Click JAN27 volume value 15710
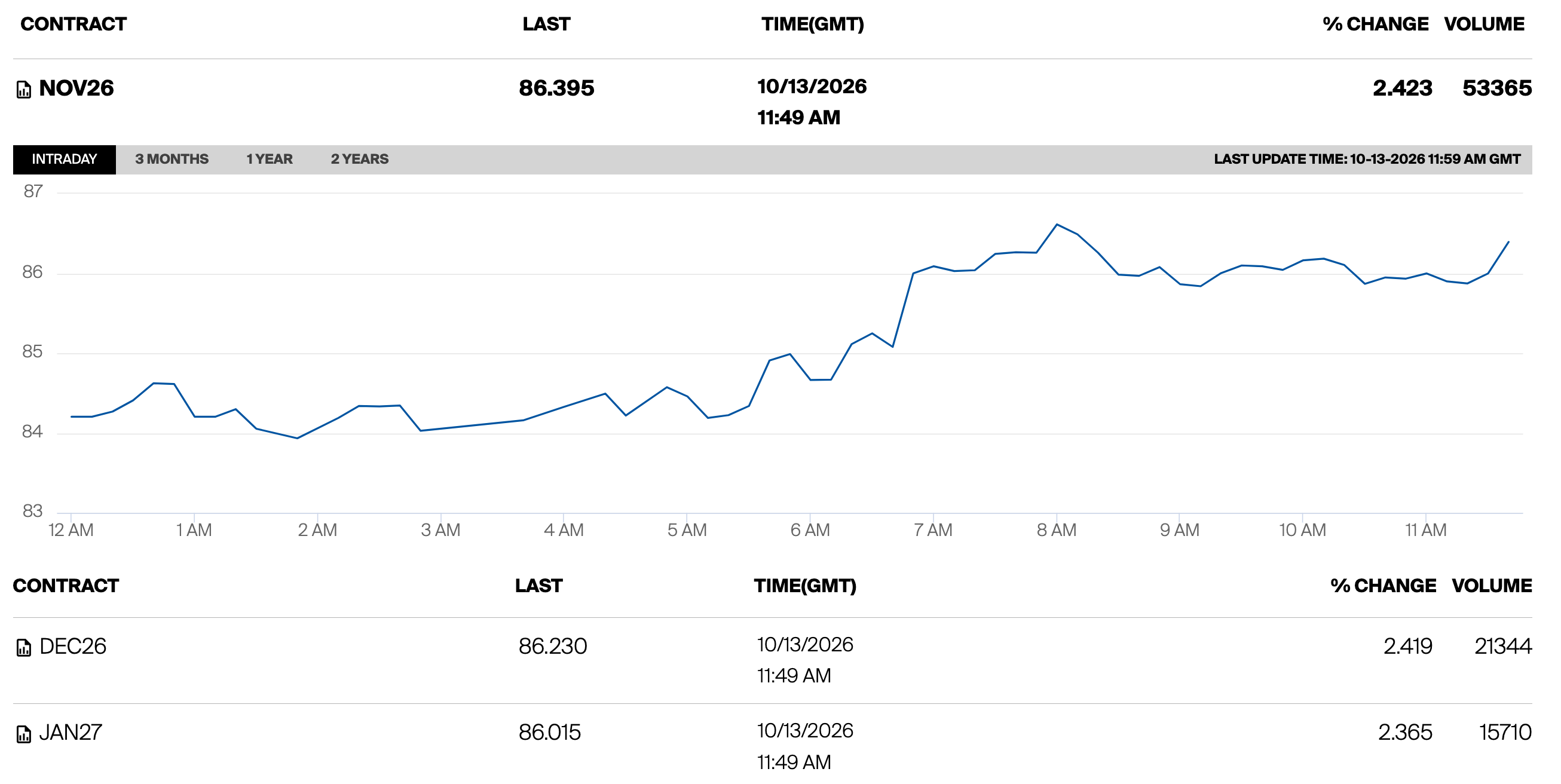Viewport: 1561px width, 784px height. pos(1505,733)
